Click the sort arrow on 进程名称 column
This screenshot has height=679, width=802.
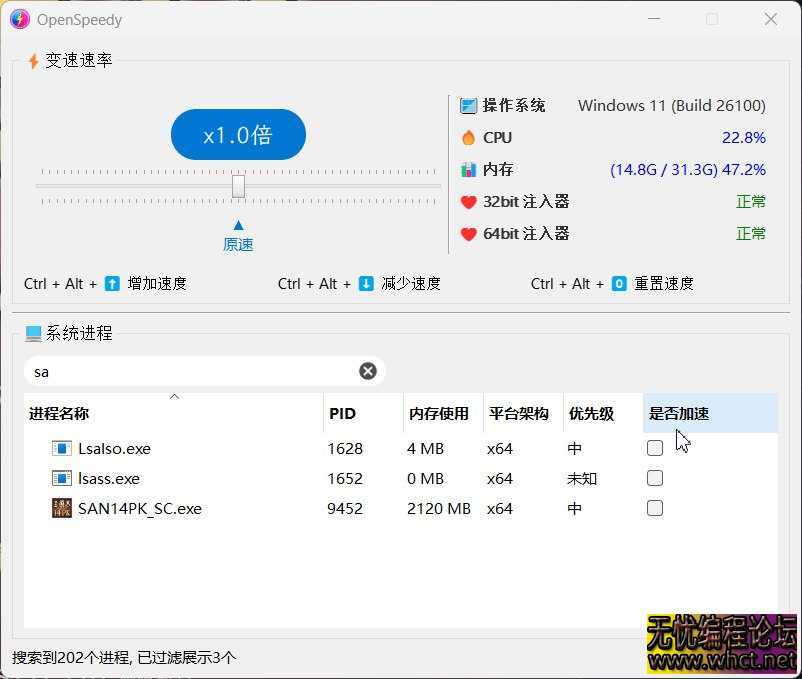coord(175,396)
